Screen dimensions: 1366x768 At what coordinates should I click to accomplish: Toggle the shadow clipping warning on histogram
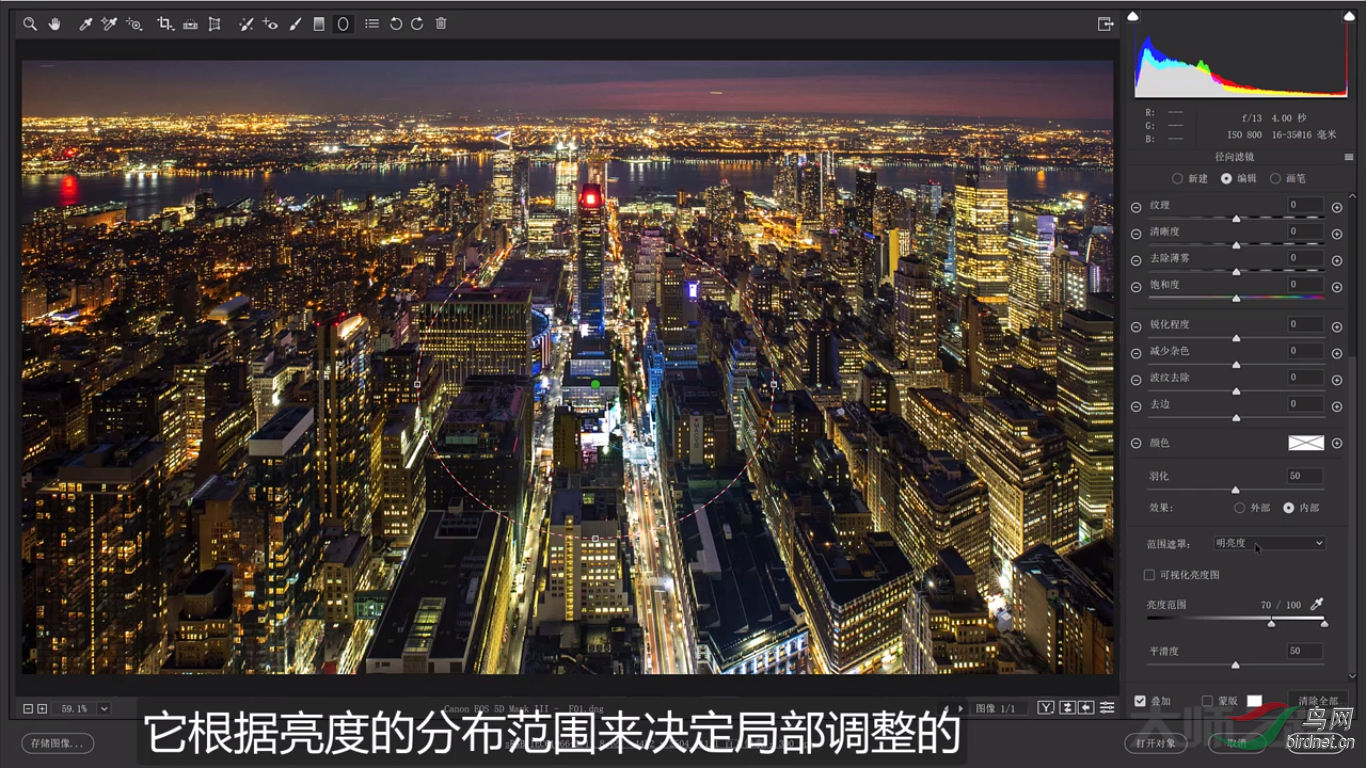(x=1133, y=16)
